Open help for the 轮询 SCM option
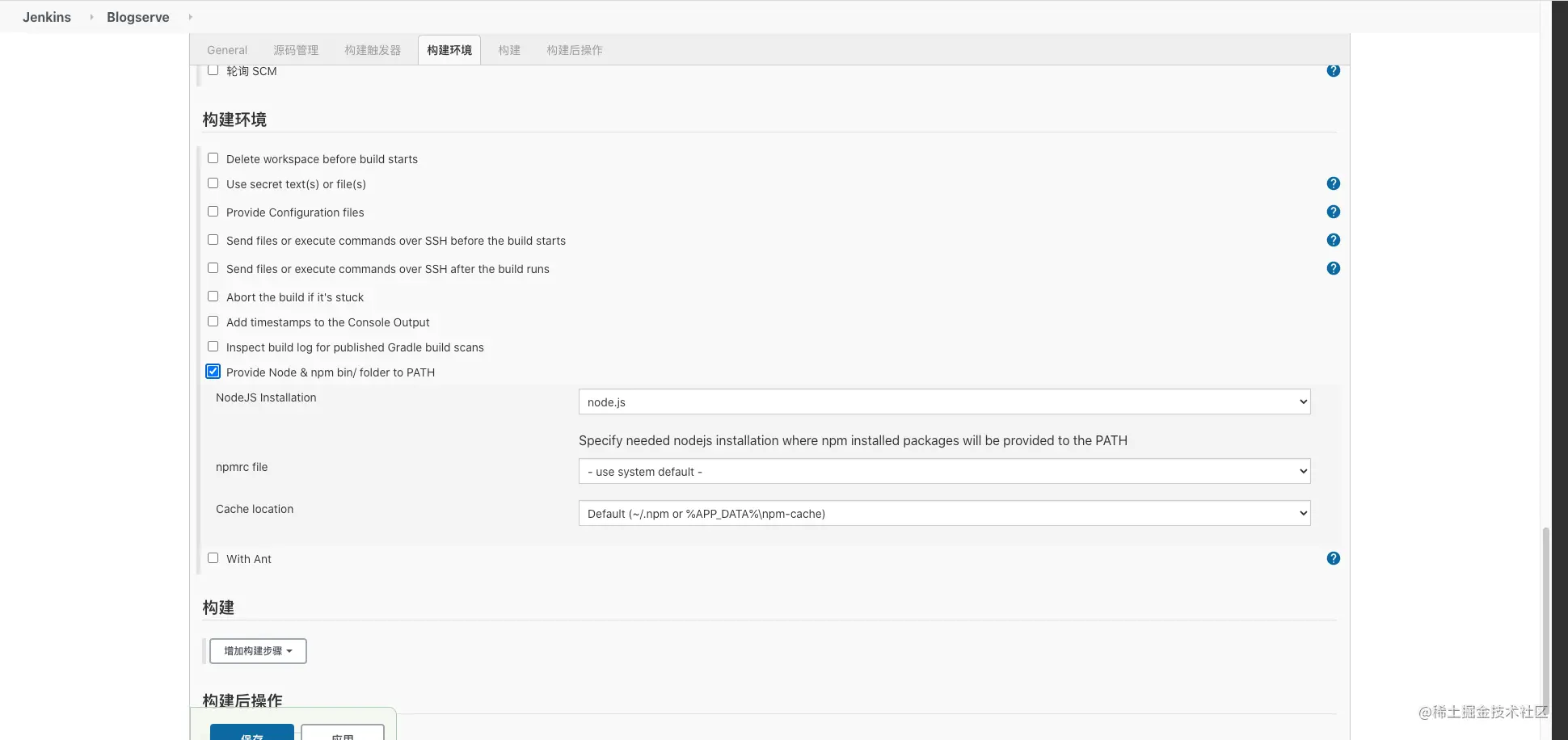The width and height of the screenshot is (1568, 740). tap(1334, 70)
